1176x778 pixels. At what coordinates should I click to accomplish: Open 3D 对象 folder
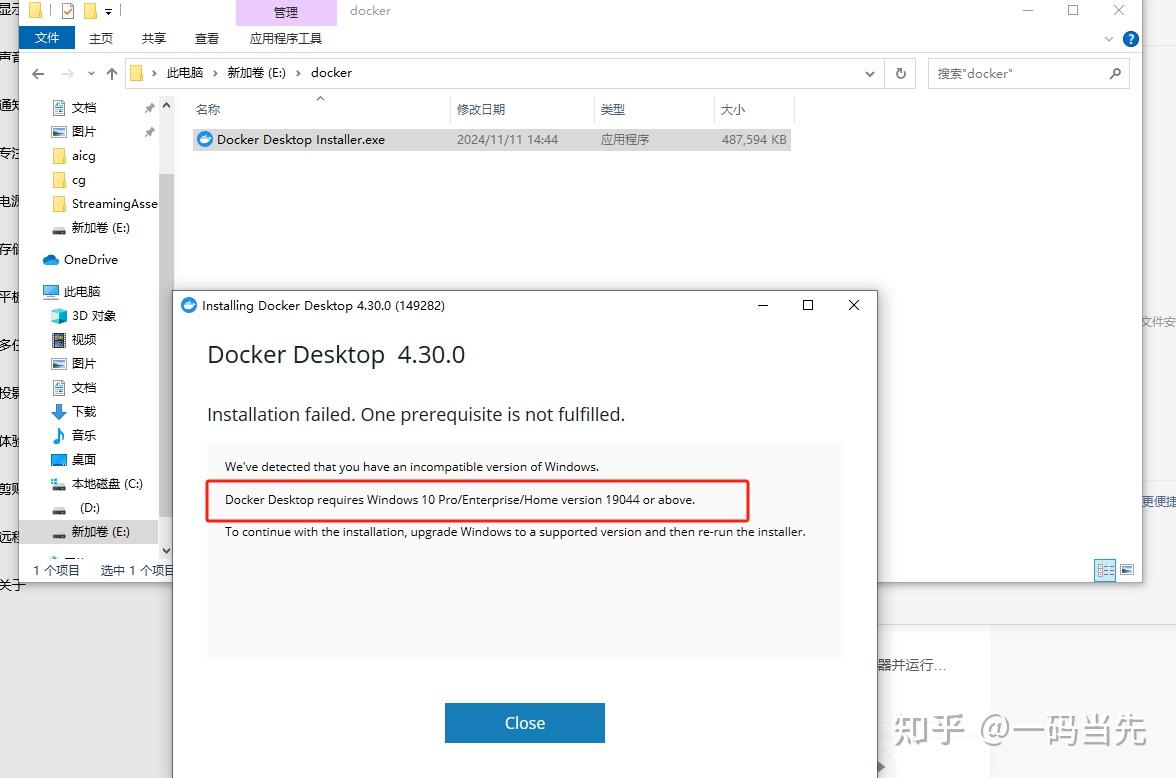point(93,316)
